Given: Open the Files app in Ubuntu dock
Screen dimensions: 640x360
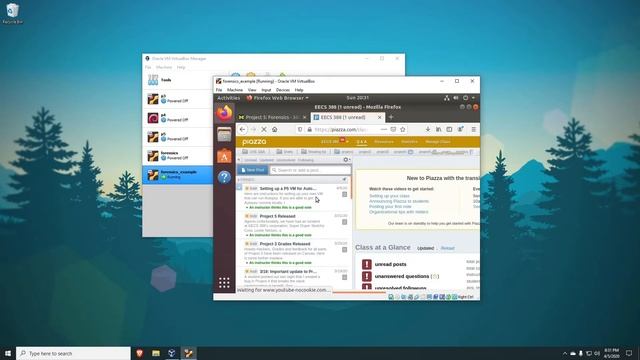Looking at the screenshot, I should coord(224,135).
